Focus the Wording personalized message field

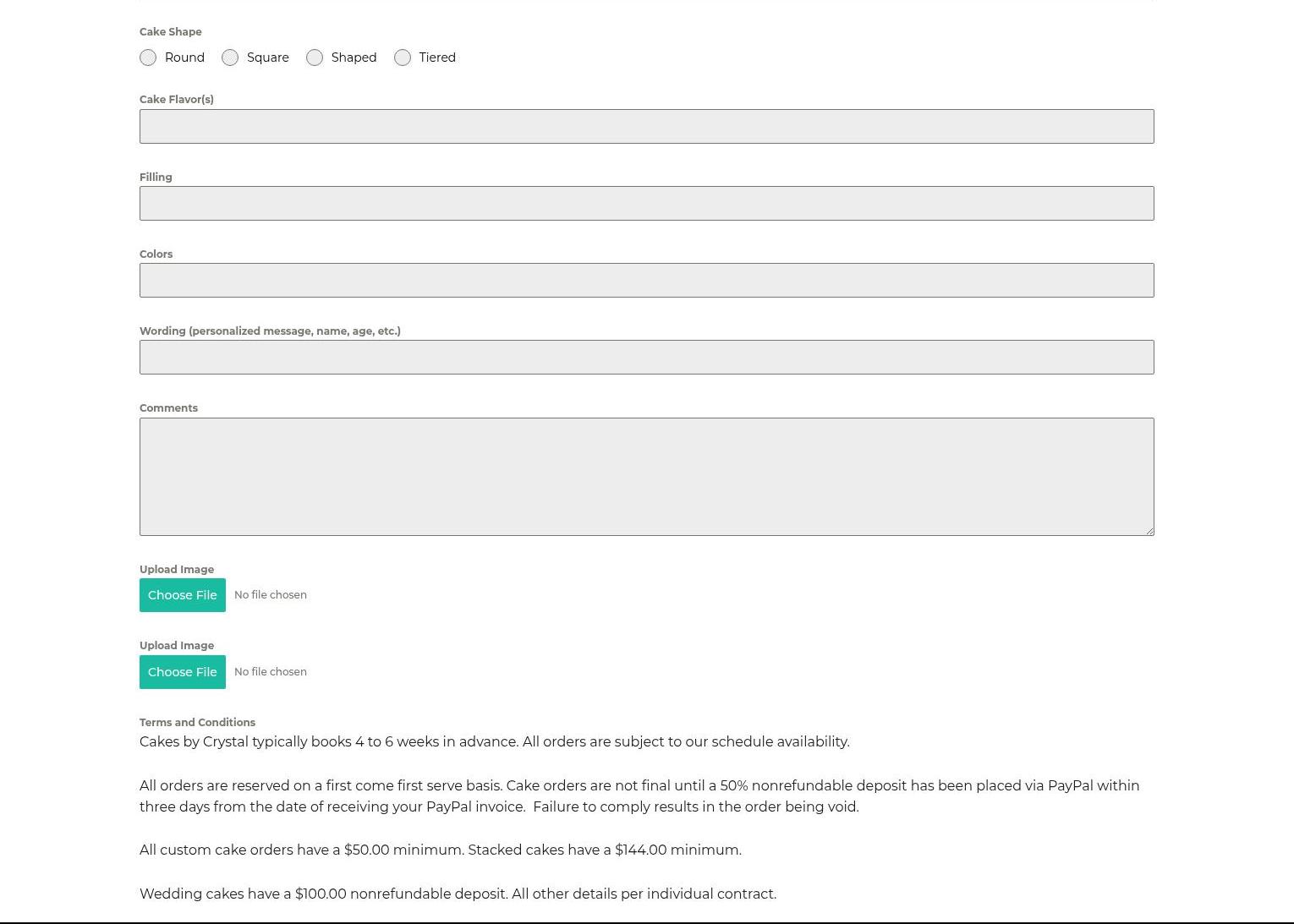tap(646, 357)
